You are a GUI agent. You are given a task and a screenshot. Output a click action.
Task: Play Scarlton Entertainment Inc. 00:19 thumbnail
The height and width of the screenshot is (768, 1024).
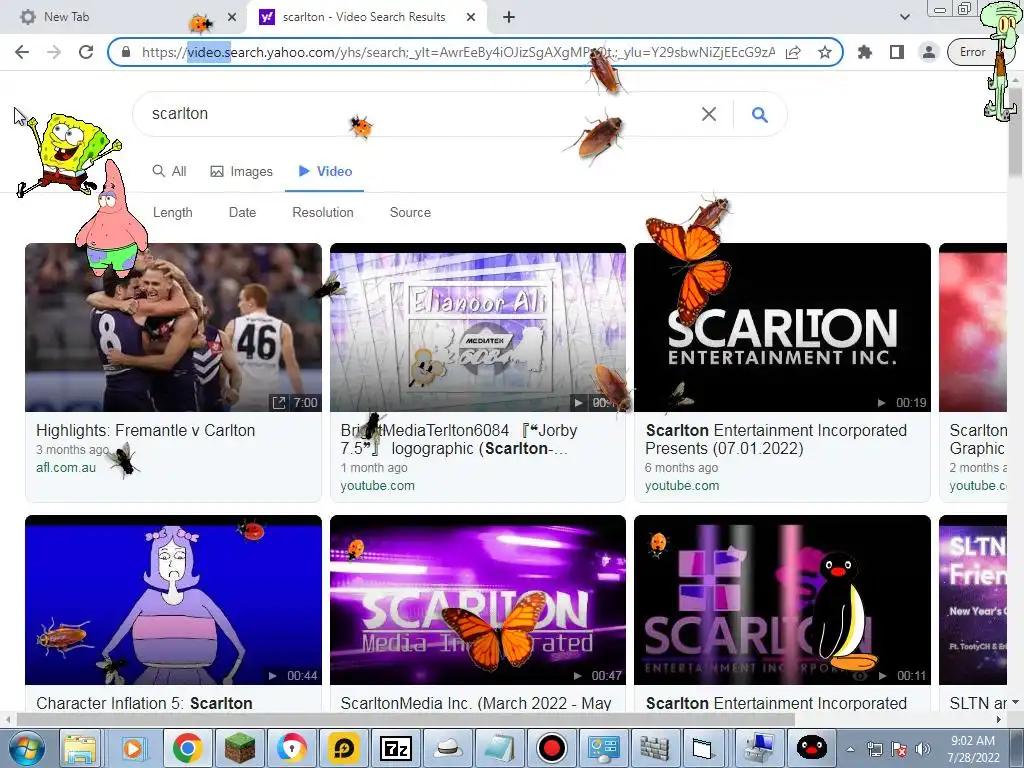(x=782, y=327)
